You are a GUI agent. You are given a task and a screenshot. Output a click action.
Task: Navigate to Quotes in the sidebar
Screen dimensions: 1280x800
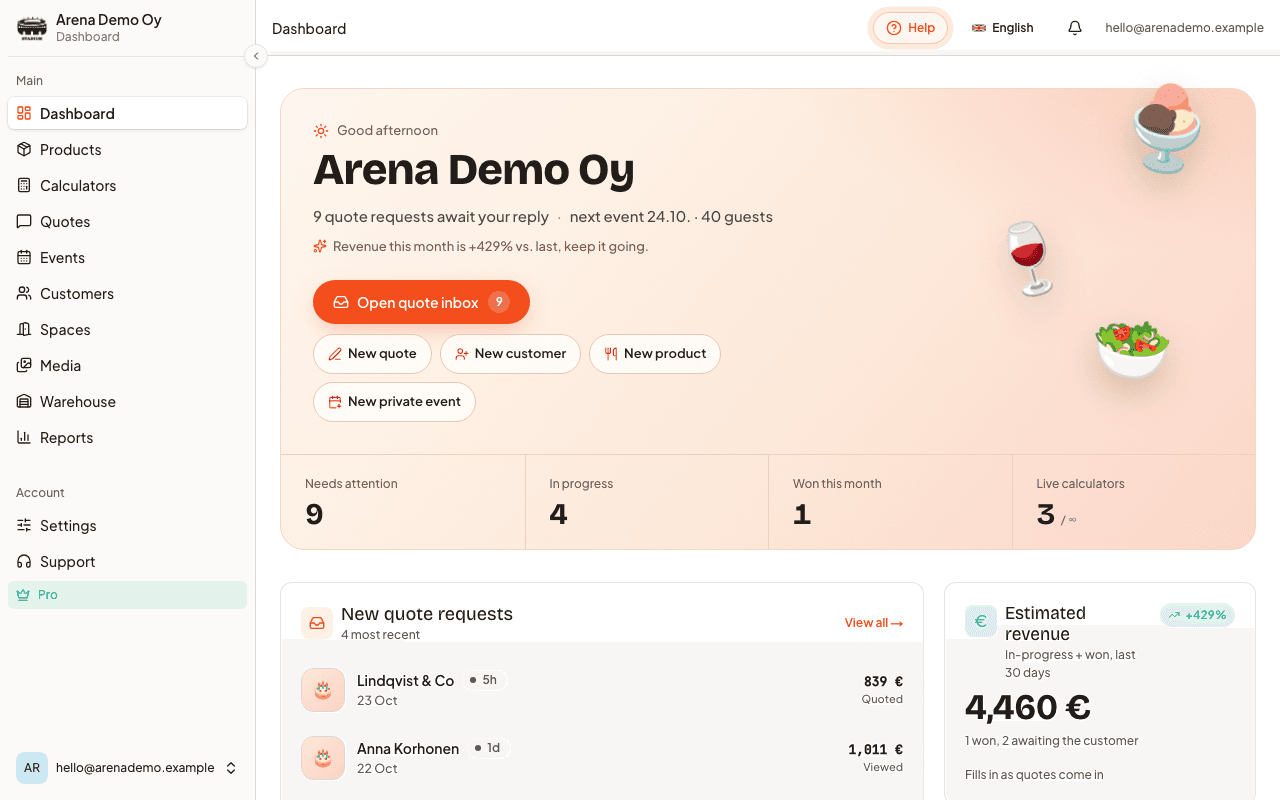click(127, 221)
